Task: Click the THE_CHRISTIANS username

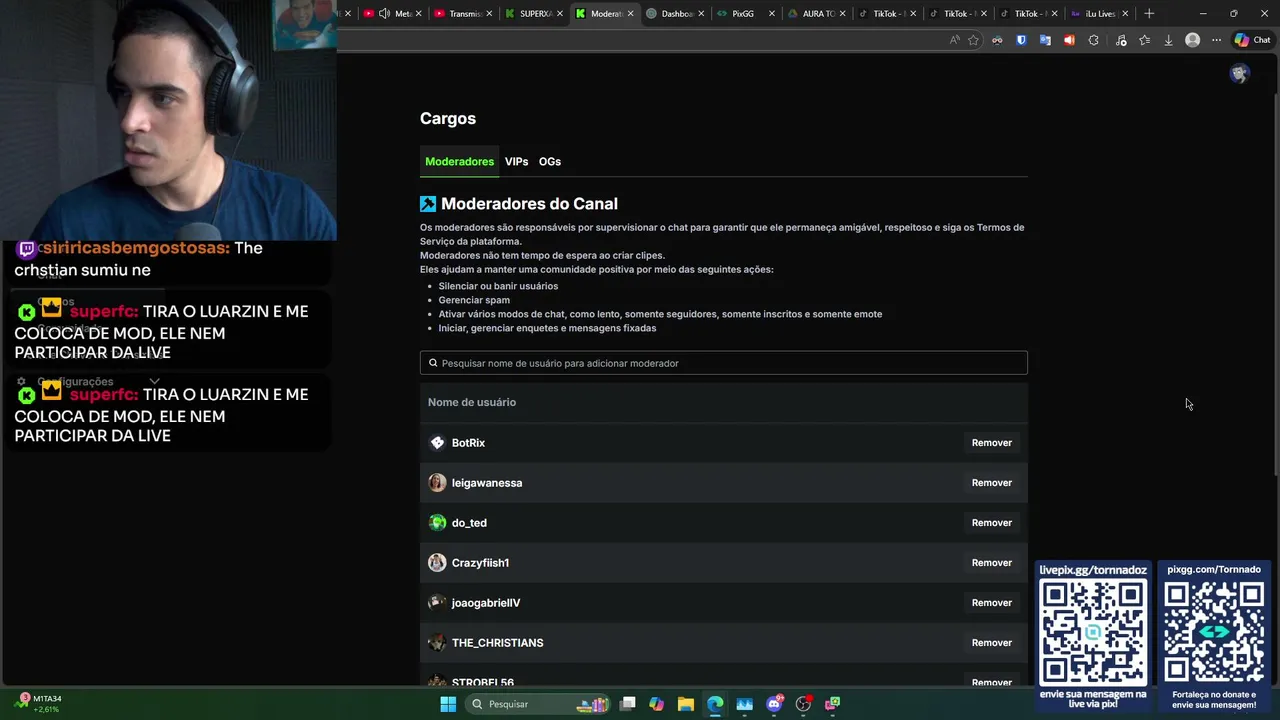Action: [x=498, y=643]
